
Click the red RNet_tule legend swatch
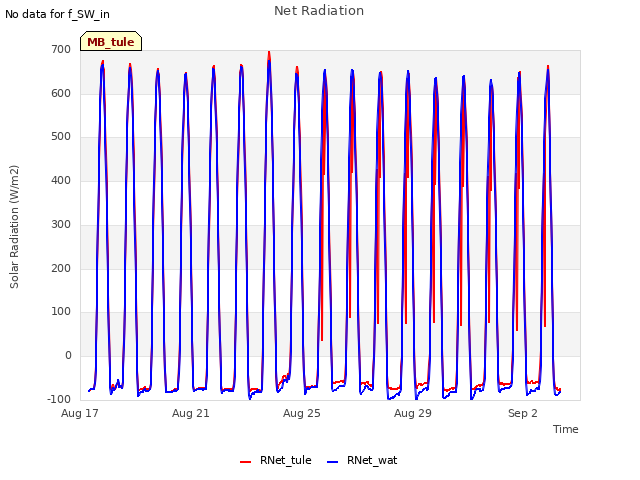(x=245, y=462)
